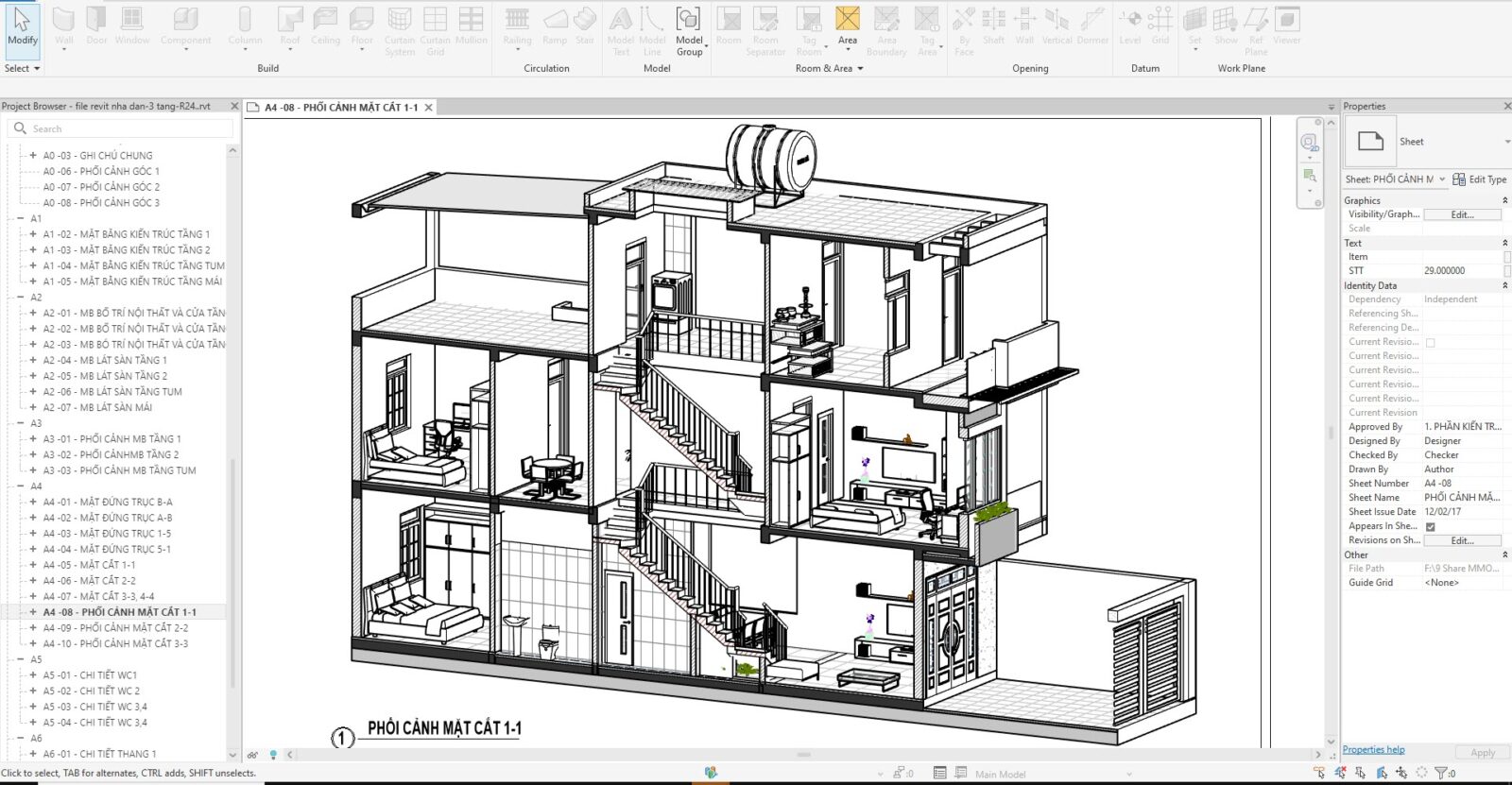This screenshot has width=1512, height=785.
Task: Click the 2D navigation wheel icon
Action: 1310,143
